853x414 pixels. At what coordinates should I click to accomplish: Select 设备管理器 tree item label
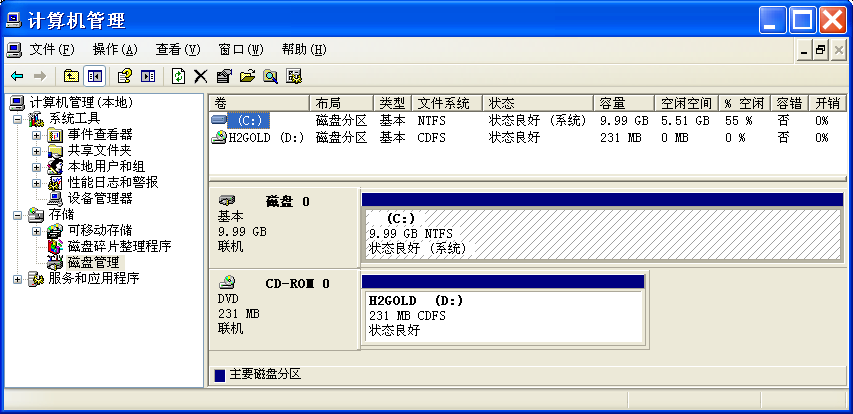(100, 199)
